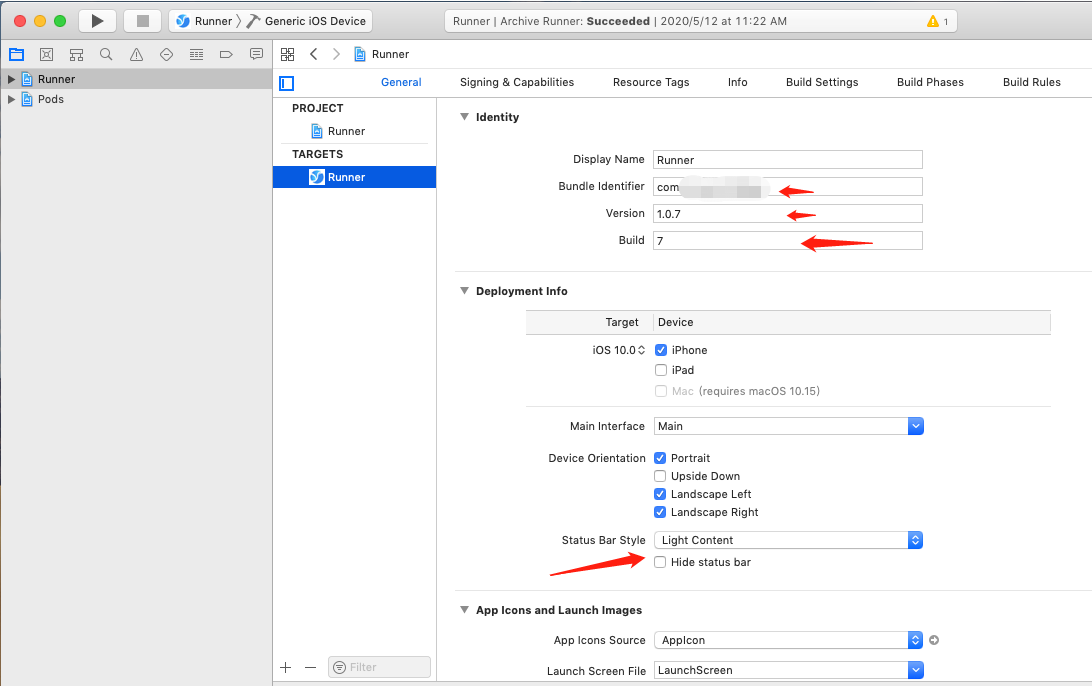Go back in editor history
This screenshot has width=1092, height=686.
[314, 54]
